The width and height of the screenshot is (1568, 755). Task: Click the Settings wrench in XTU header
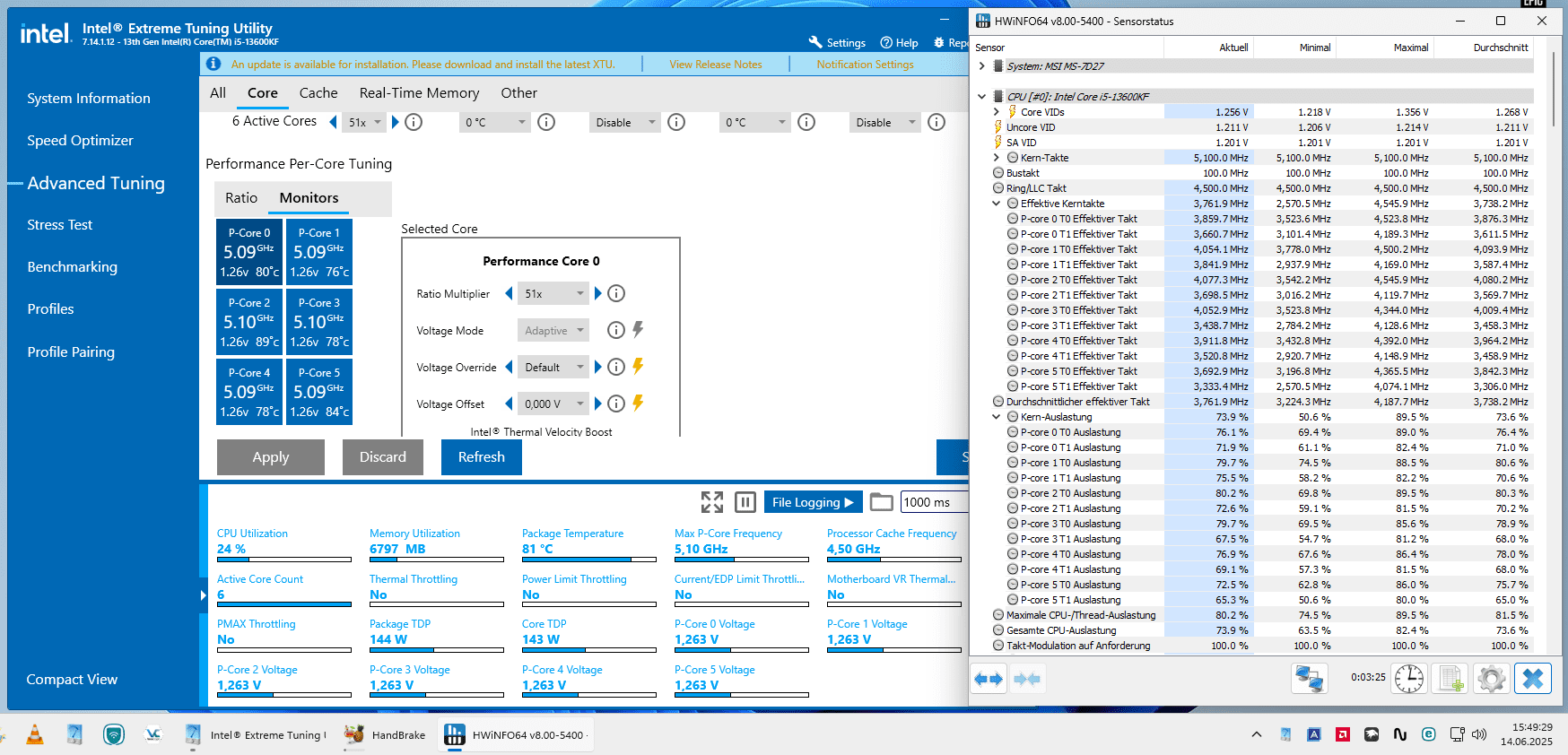pos(837,42)
